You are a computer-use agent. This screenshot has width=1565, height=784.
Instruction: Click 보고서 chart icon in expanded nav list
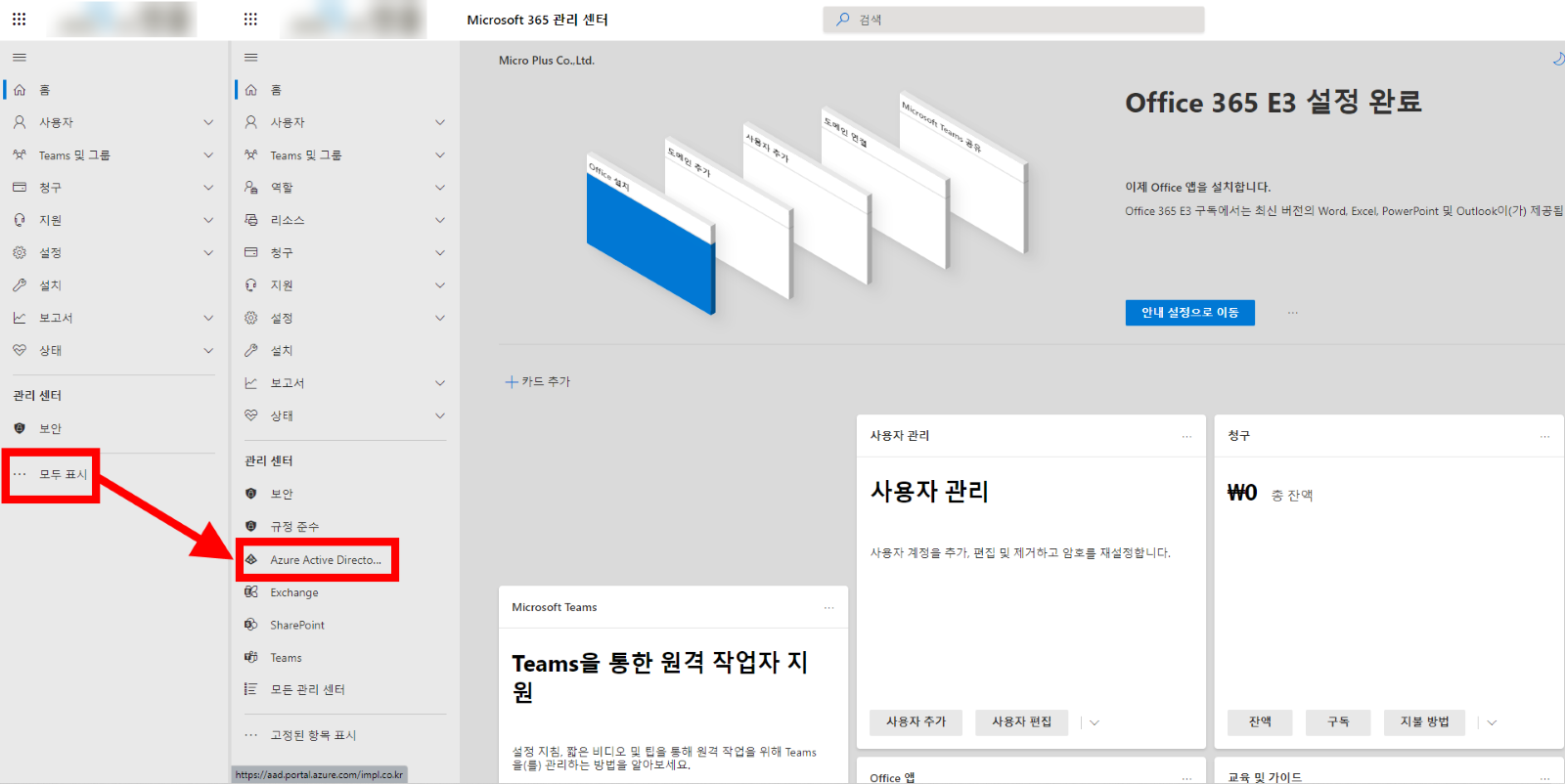tap(251, 383)
